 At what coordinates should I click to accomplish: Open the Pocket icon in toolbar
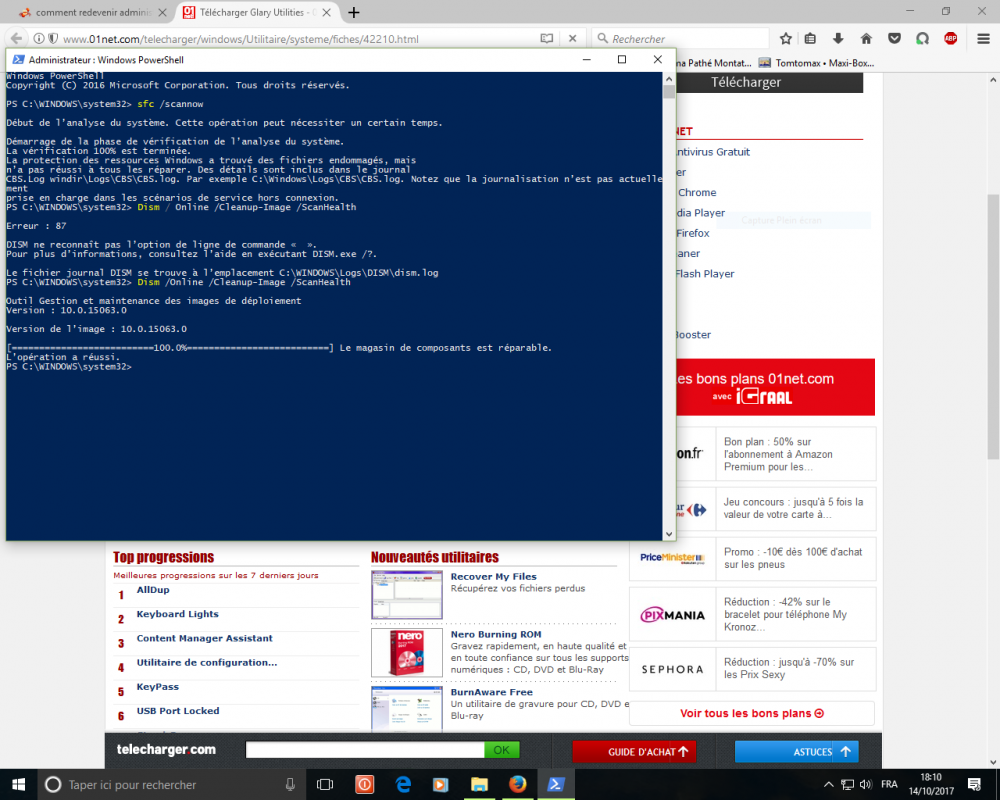(894, 39)
